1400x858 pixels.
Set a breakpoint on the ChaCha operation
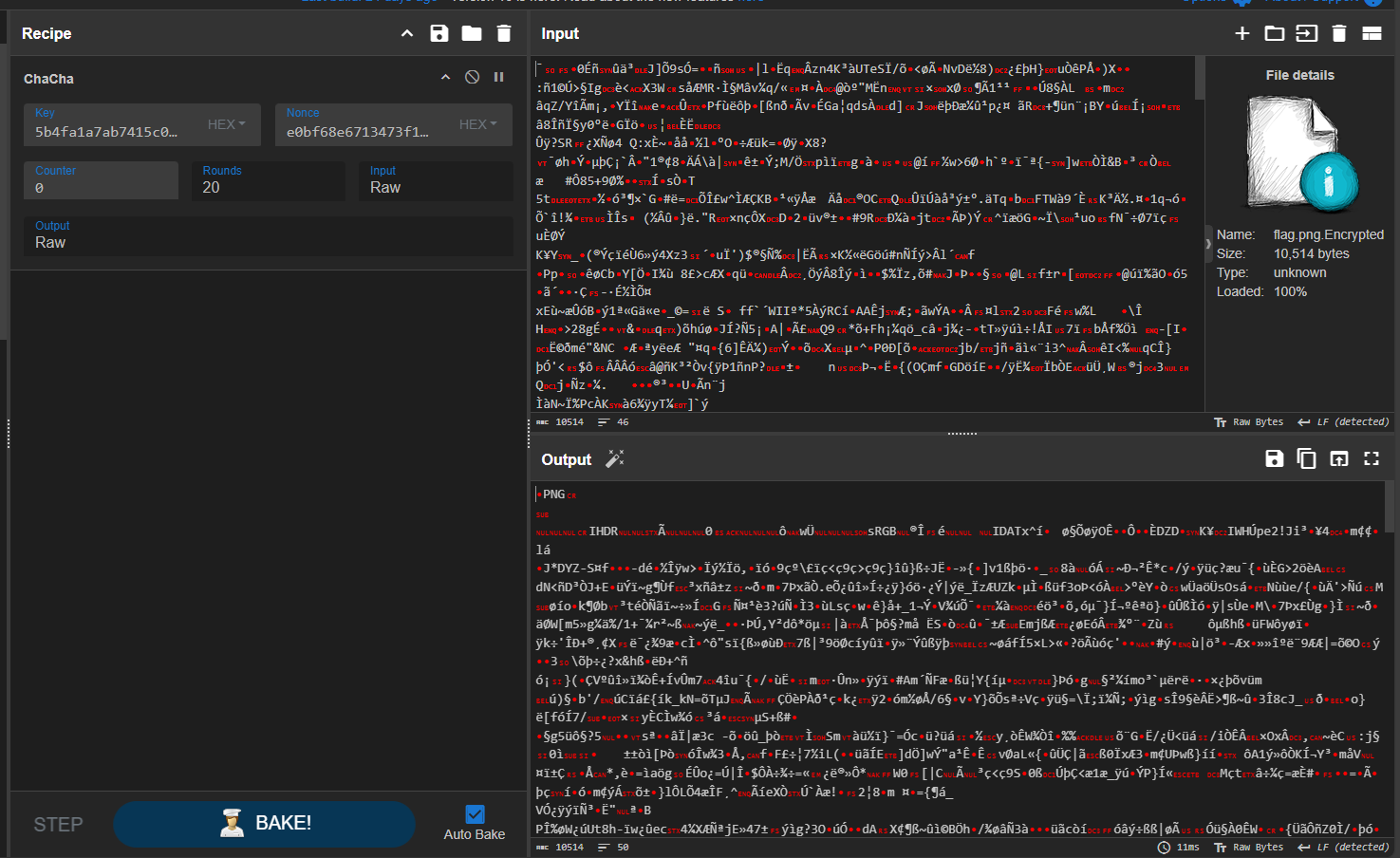point(498,77)
